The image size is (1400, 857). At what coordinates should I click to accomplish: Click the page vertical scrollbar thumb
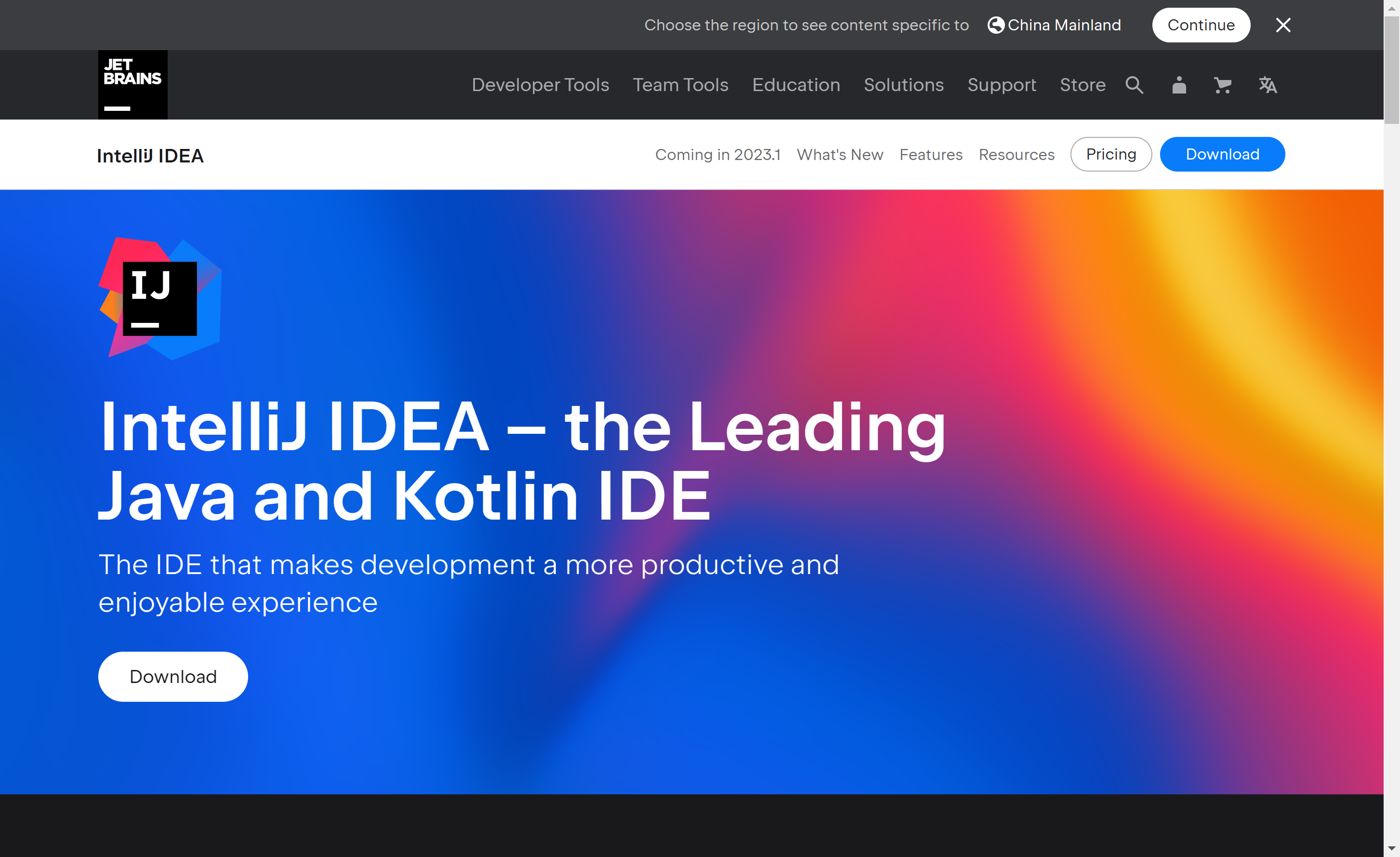point(1391,70)
